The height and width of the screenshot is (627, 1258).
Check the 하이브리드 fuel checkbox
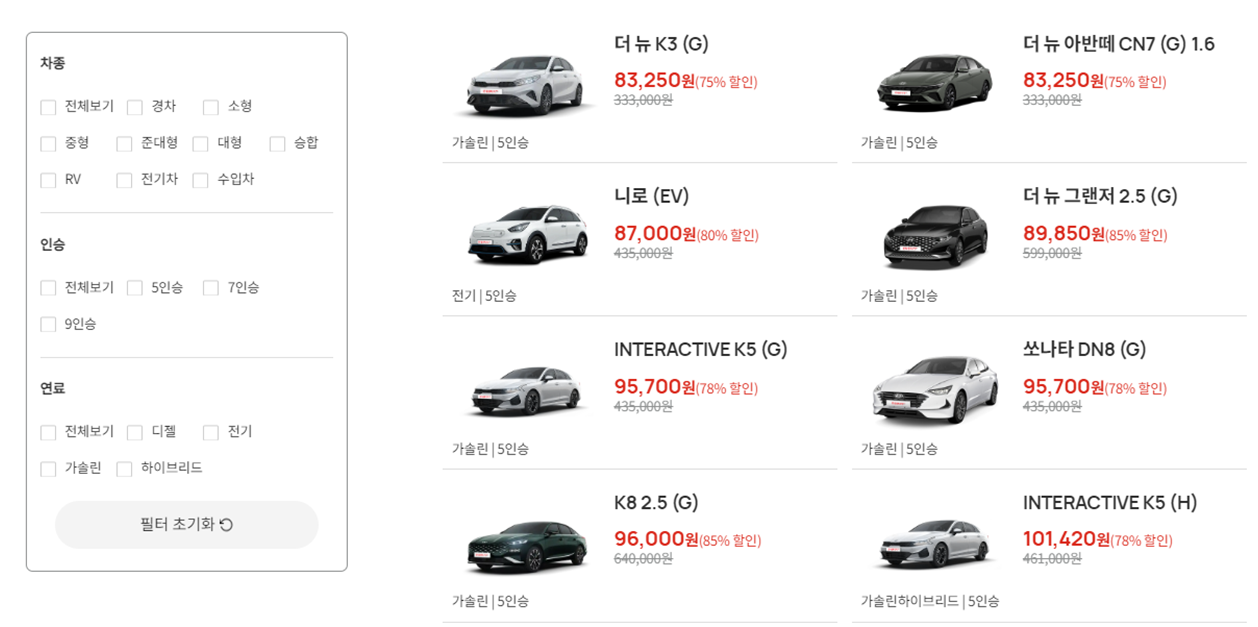tap(122, 468)
